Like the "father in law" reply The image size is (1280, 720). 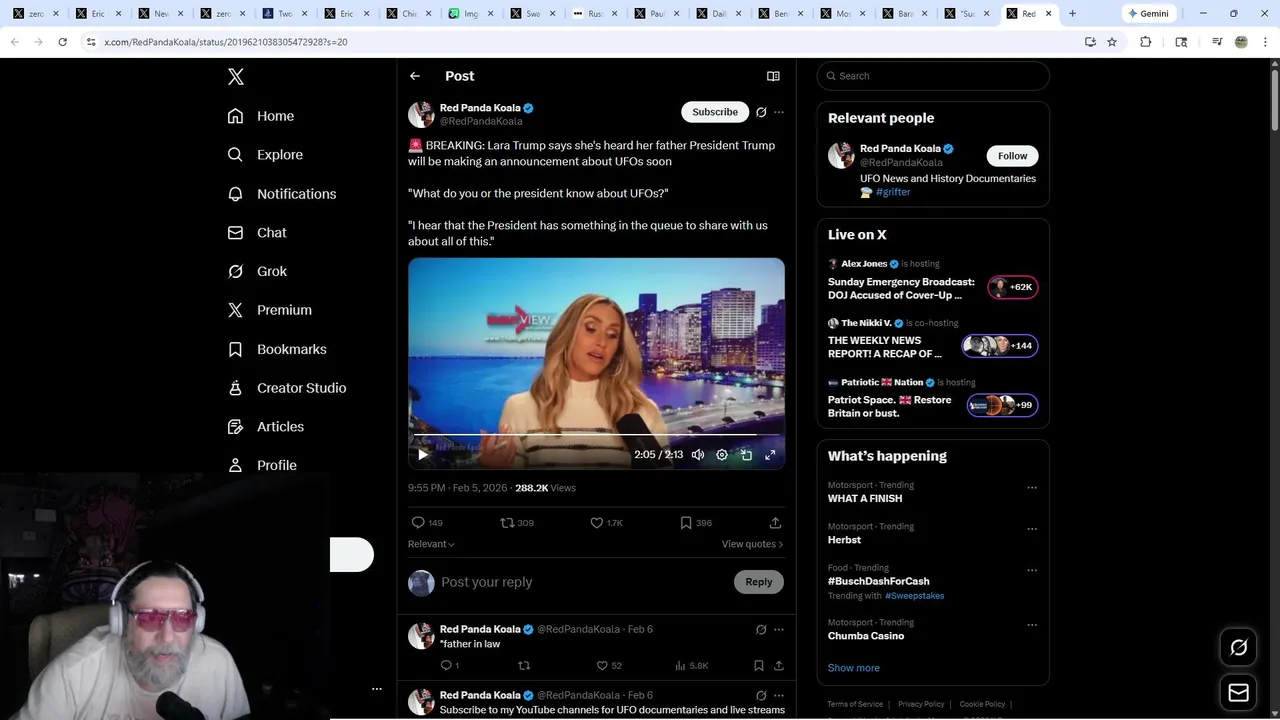click(609, 666)
